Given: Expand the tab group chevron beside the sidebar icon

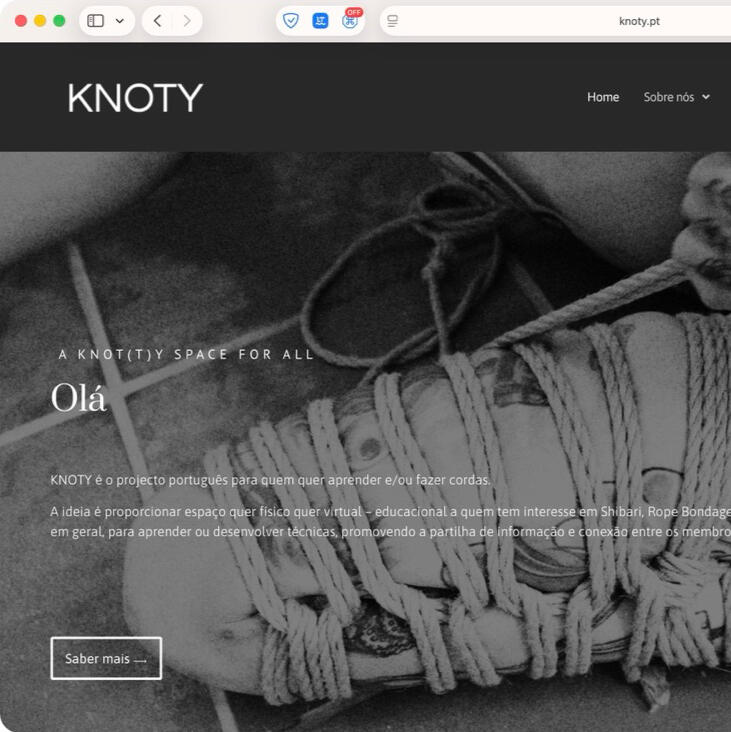Looking at the screenshot, I should click(119, 21).
